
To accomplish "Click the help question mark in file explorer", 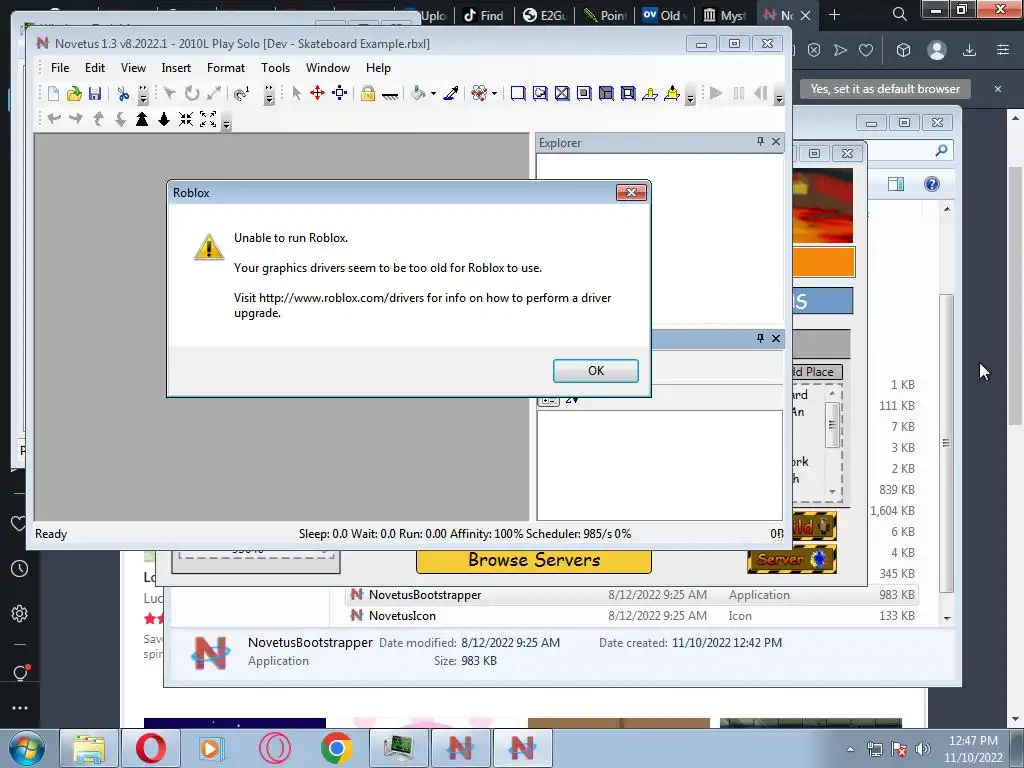I will pos(931,184).
